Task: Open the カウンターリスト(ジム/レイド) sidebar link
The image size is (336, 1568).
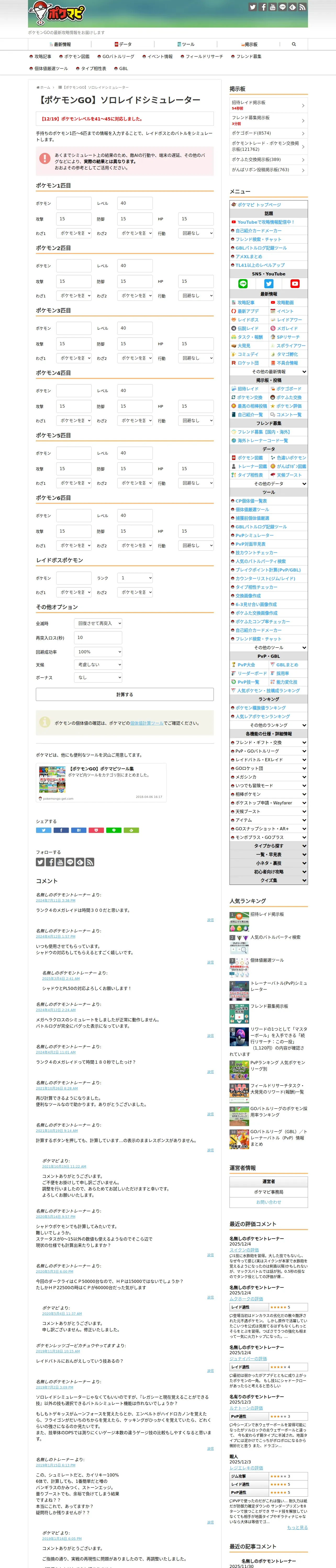Action: click(265, 579)
